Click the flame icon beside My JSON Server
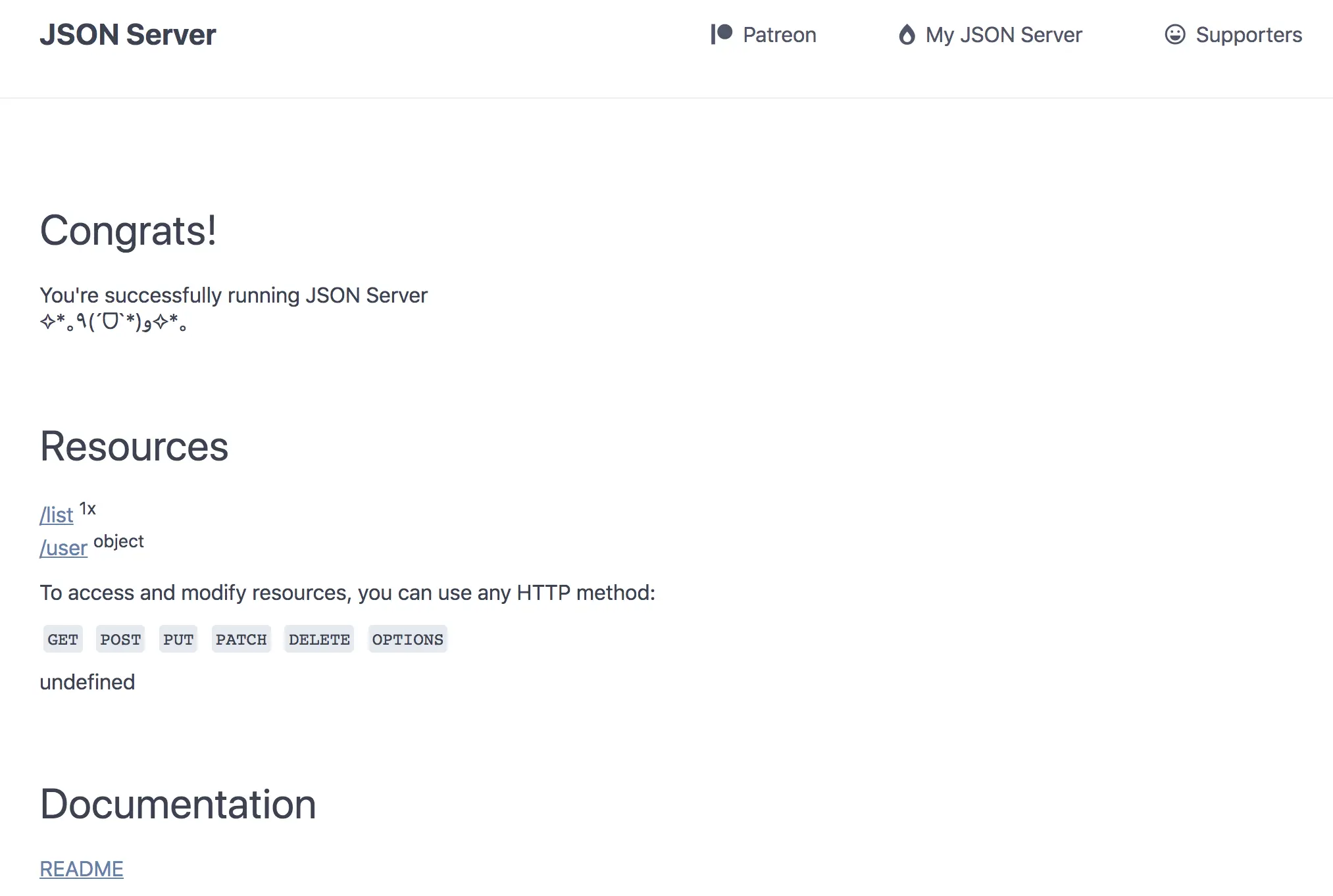The width and height of the screenshot is (1333, 896). [x=907, y=34]
